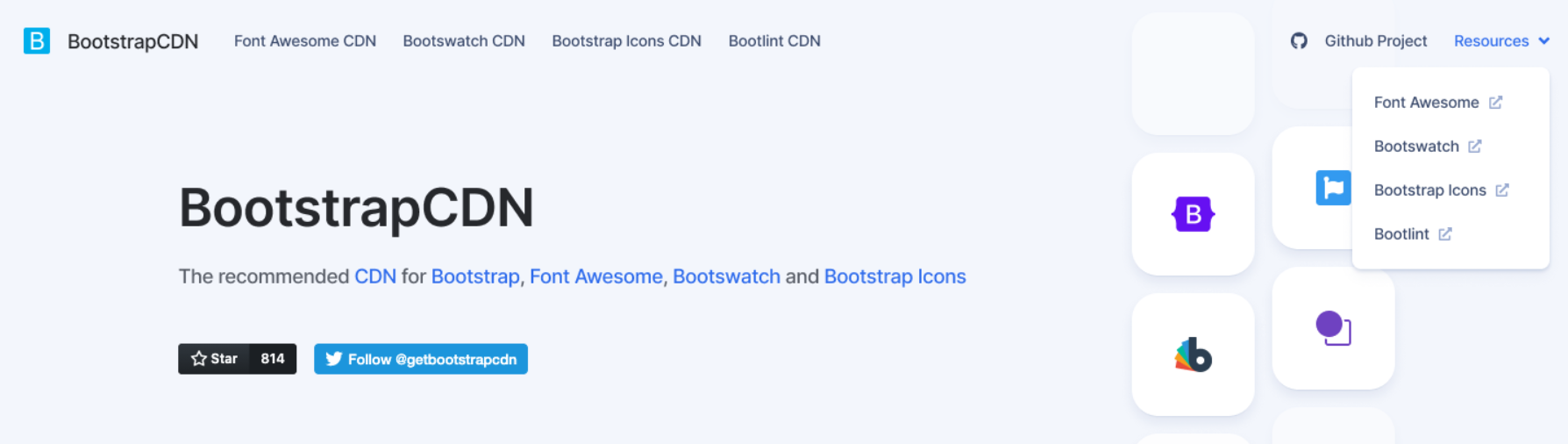Click the GitHub octocat icon

click(1299, 41)
